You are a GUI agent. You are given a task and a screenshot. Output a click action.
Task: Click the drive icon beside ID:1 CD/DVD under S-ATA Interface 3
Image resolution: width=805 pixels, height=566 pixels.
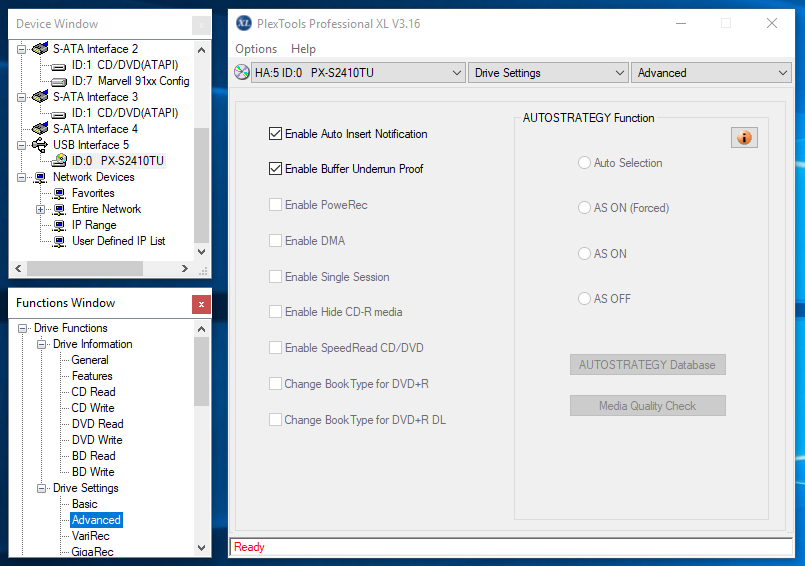pos(59,114)
